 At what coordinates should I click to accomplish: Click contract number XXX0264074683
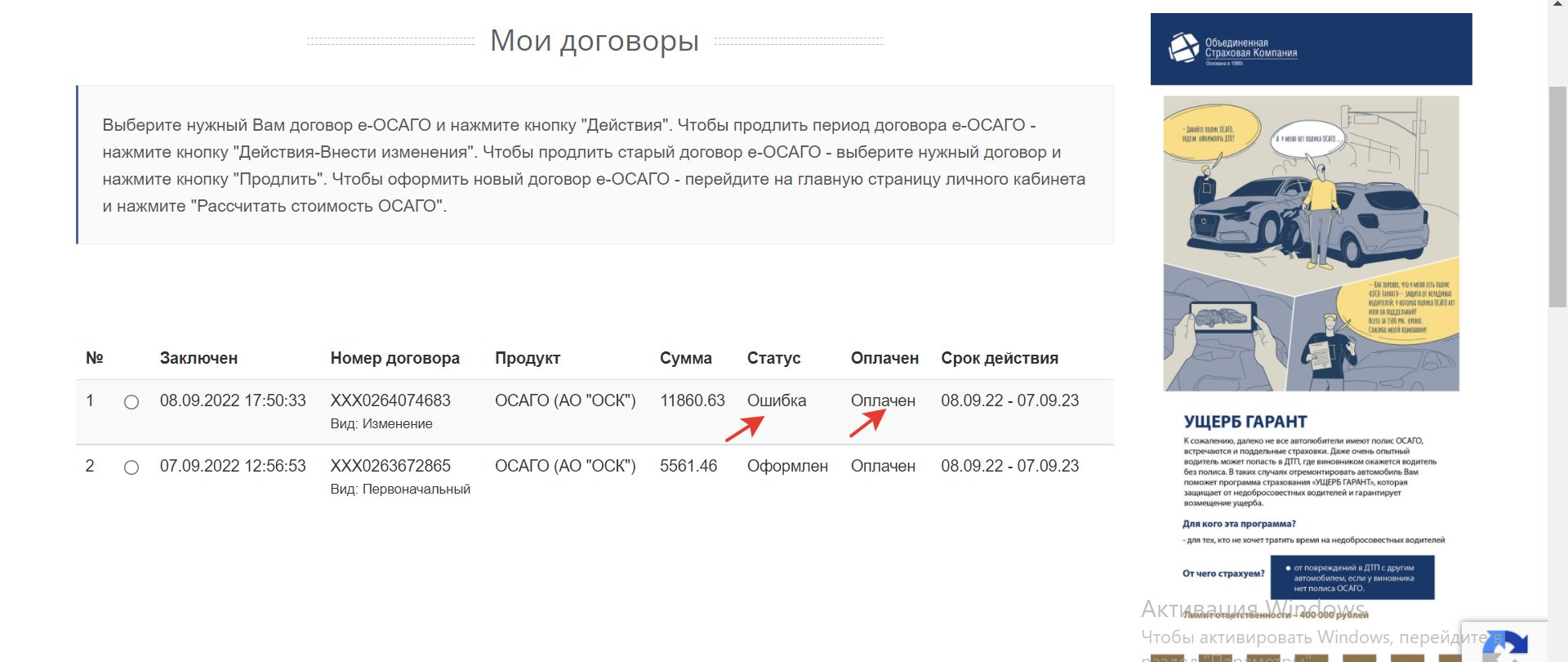pyautogui.click(x=390, y=400)
